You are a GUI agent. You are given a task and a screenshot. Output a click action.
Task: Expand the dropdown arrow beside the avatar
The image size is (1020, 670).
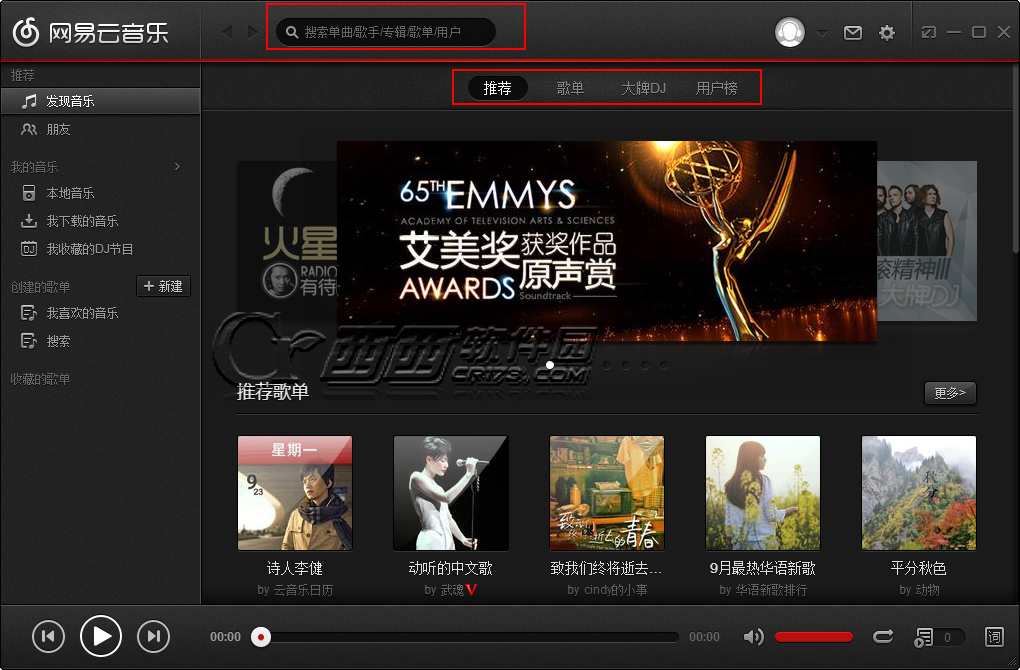[x=822, y=33]
